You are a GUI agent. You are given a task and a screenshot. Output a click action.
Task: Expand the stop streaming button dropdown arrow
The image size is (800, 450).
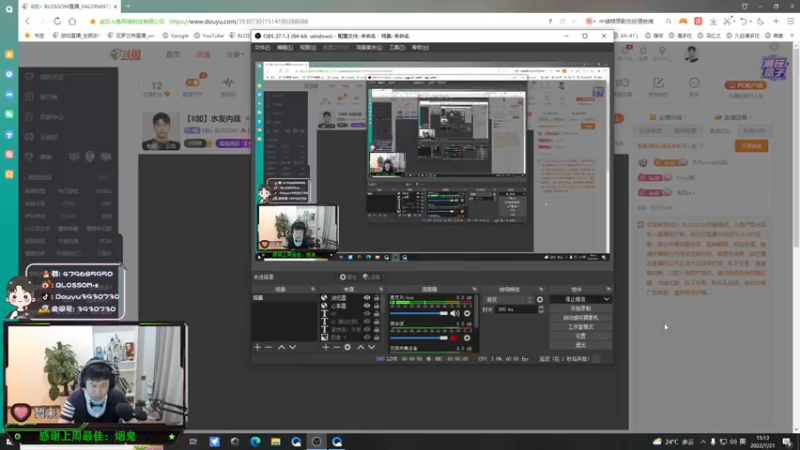(606, 299)
